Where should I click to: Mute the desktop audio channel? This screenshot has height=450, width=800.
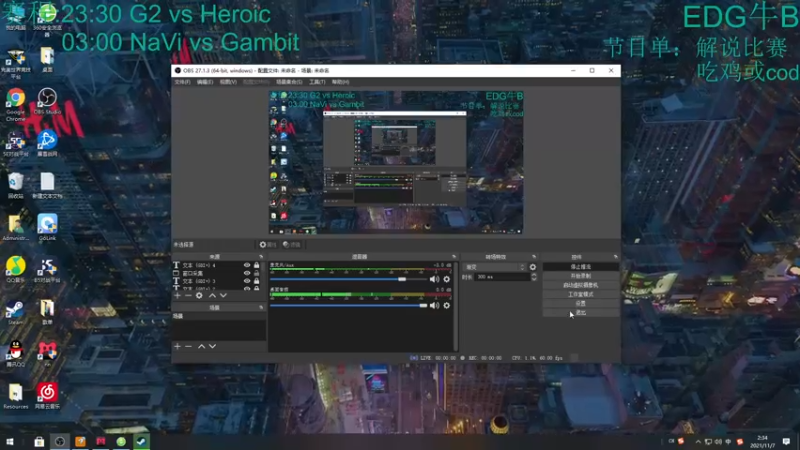pos(434,305)
